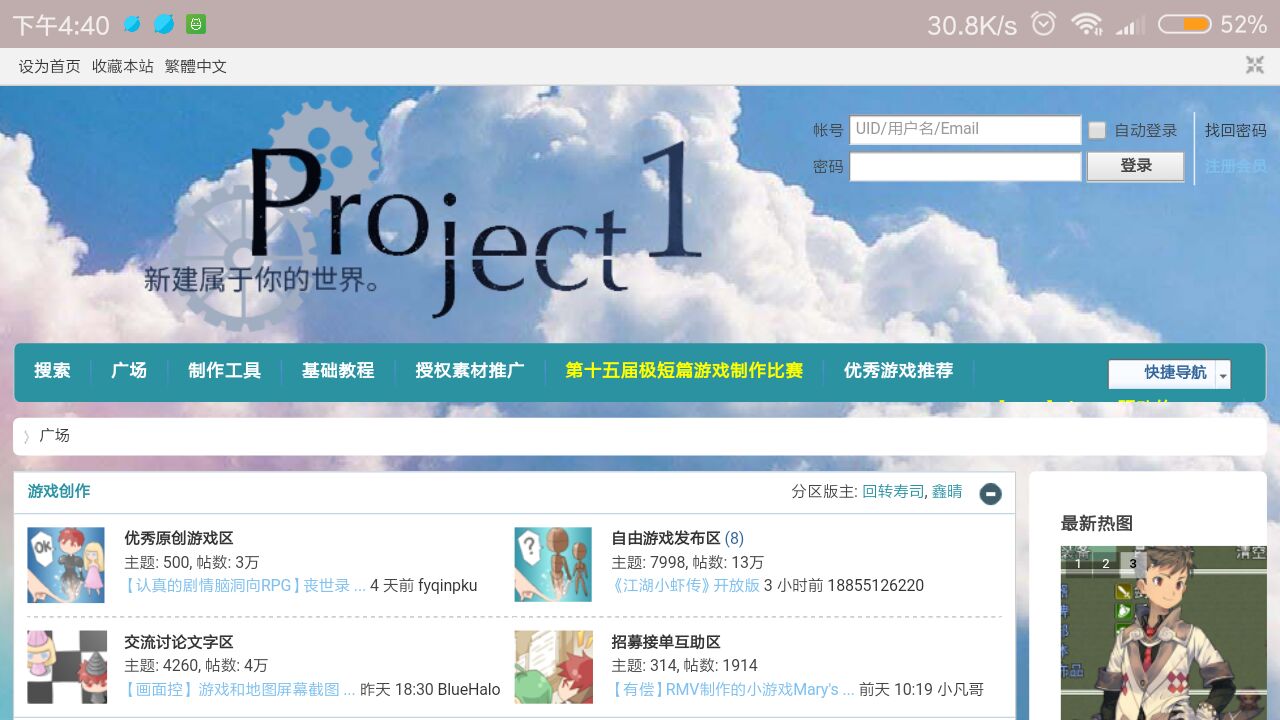Tap the battery indicator icon

(x=1184, y=24)
